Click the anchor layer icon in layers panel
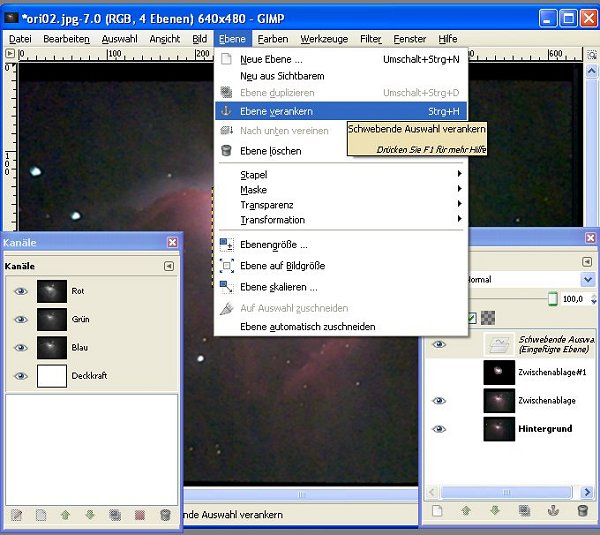This screenshot has height=535, width=600. 553,510
